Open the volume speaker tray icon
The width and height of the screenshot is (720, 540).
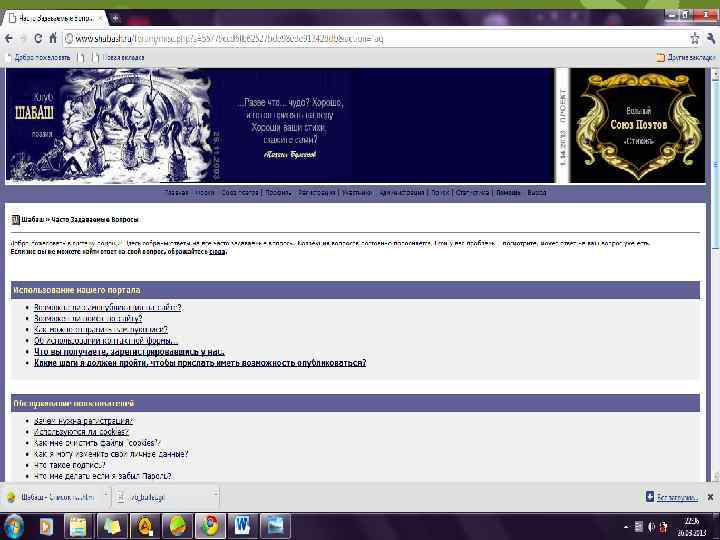click(651, 527)
